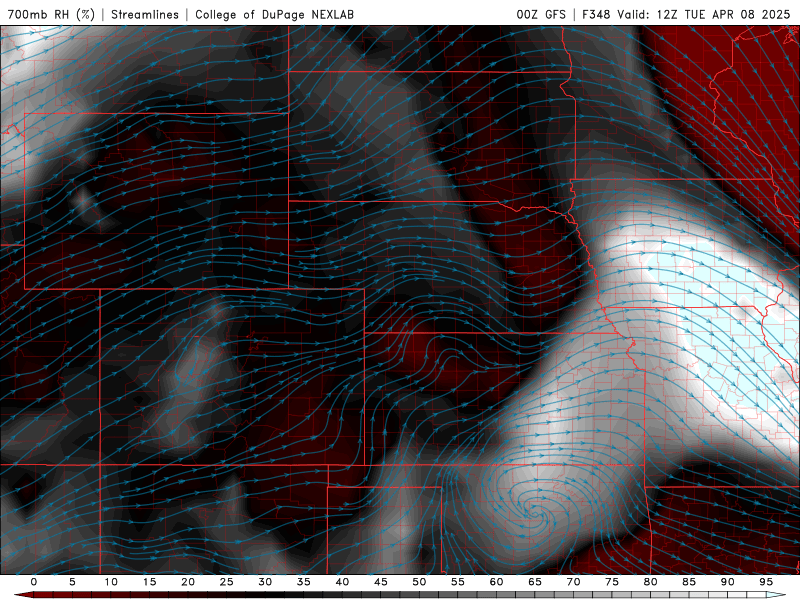This screenshot has width=800, height=600.
Task: Click the 95 label on the RH scale
Action: [766, 582]
